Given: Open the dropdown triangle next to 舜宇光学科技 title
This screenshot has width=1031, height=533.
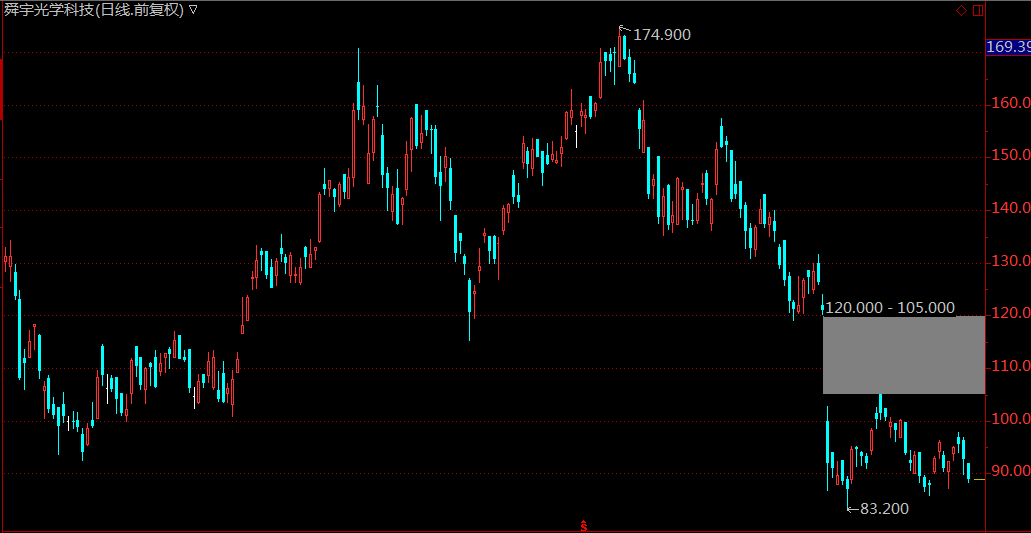Looking at the screenshot, I should [x=193, y=10].
